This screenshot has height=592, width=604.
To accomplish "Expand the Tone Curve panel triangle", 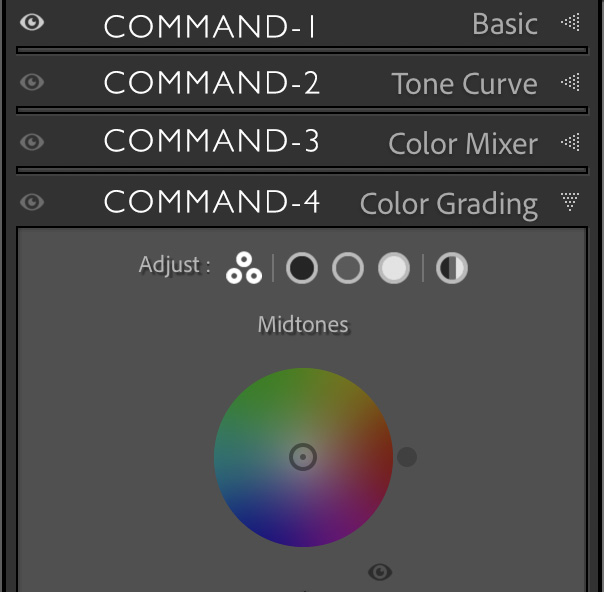I will 570,82.
